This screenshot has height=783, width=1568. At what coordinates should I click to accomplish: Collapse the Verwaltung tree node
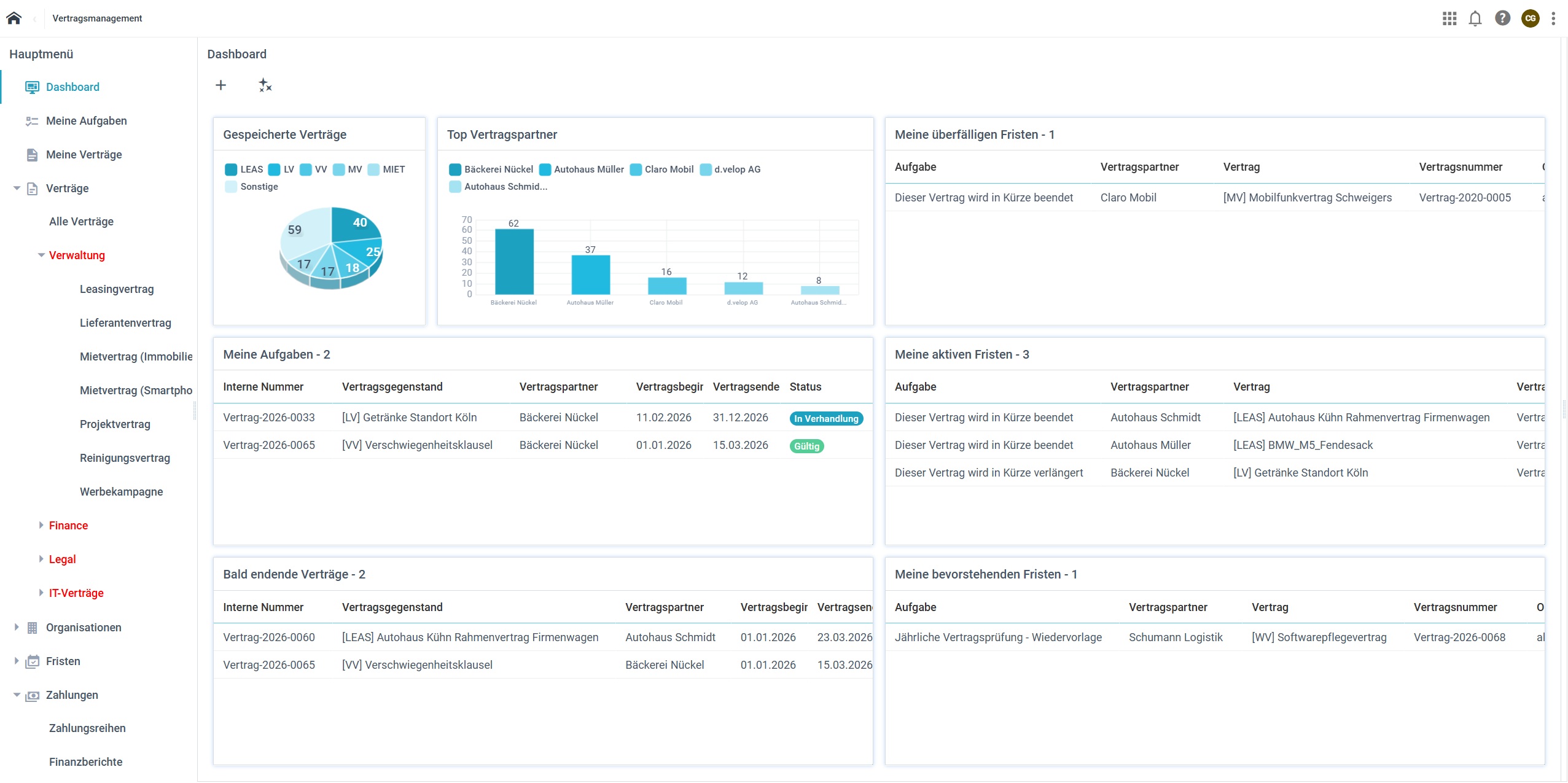[41, 255]
